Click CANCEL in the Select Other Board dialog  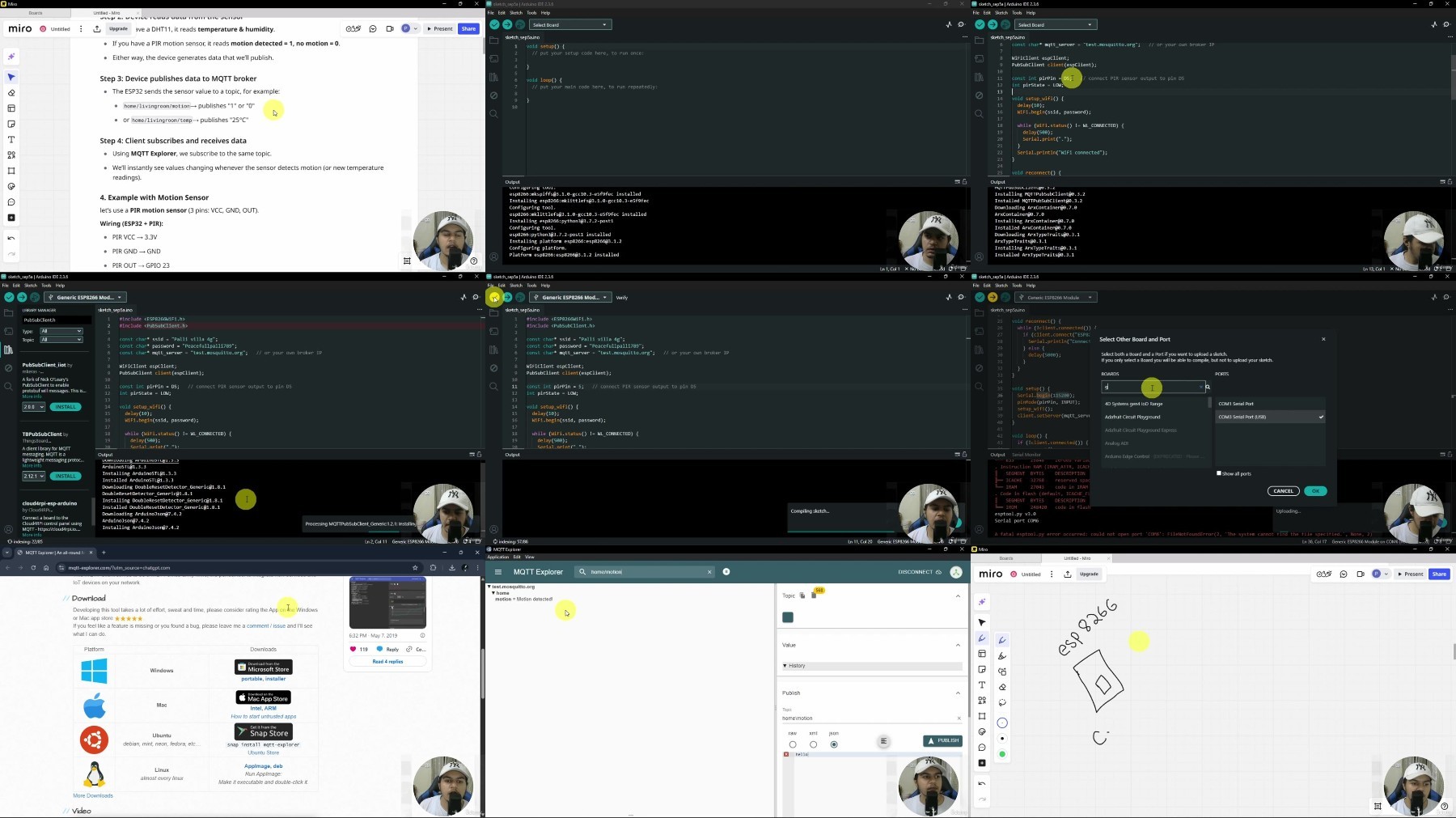(1283, 491)
